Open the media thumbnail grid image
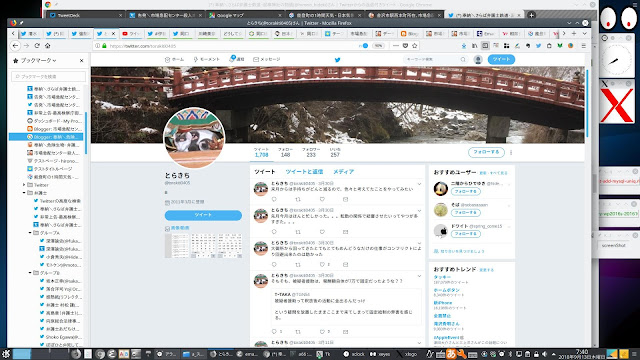Image resolution: width=640 pixels, height=360 pixels. tap(203, 246)
